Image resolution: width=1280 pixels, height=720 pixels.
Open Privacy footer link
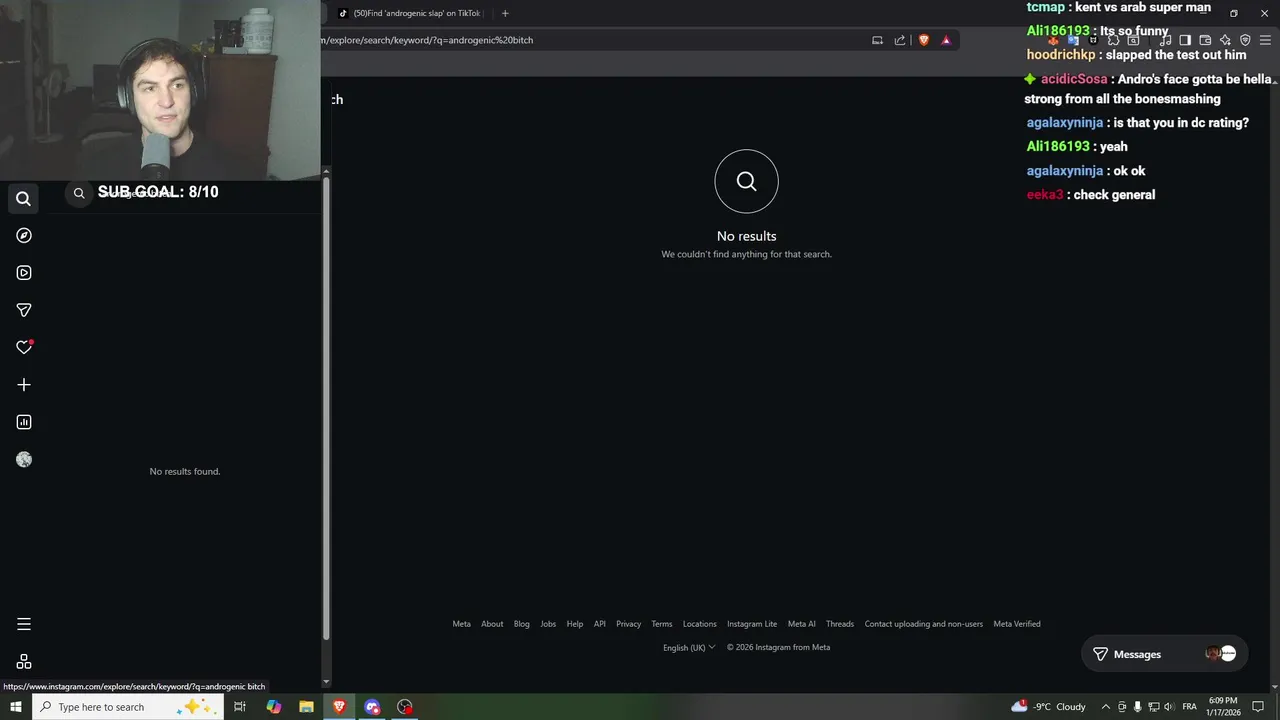tap(628, 624)
